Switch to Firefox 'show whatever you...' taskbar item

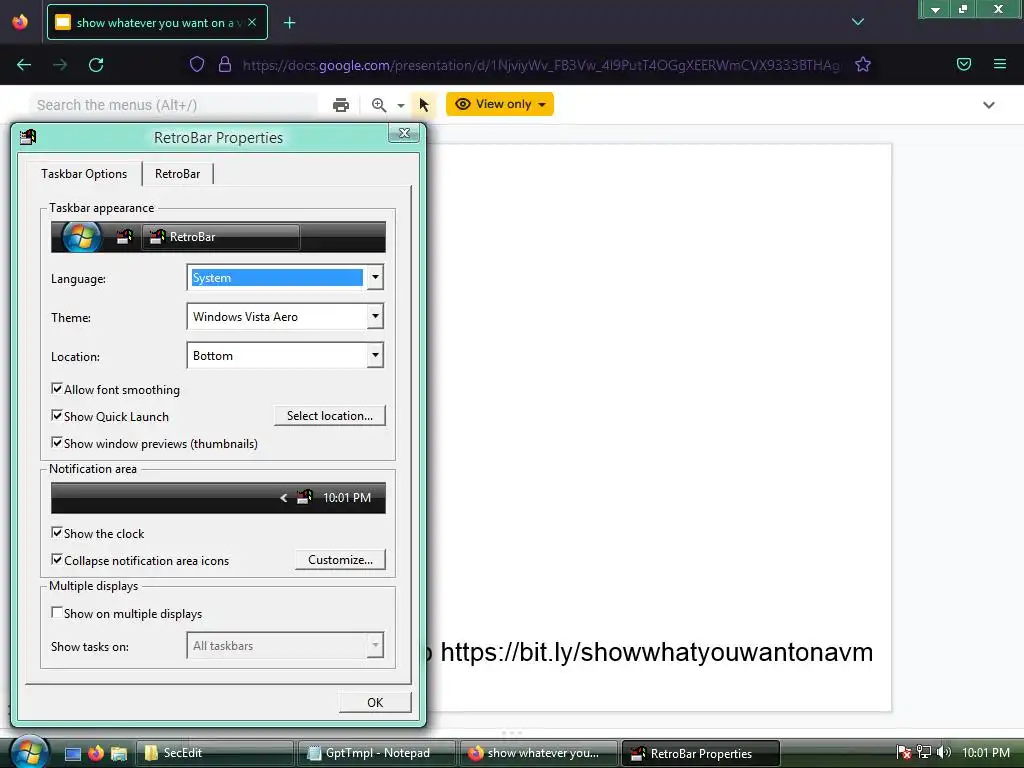pyautogui.click(x=539, y=753)
